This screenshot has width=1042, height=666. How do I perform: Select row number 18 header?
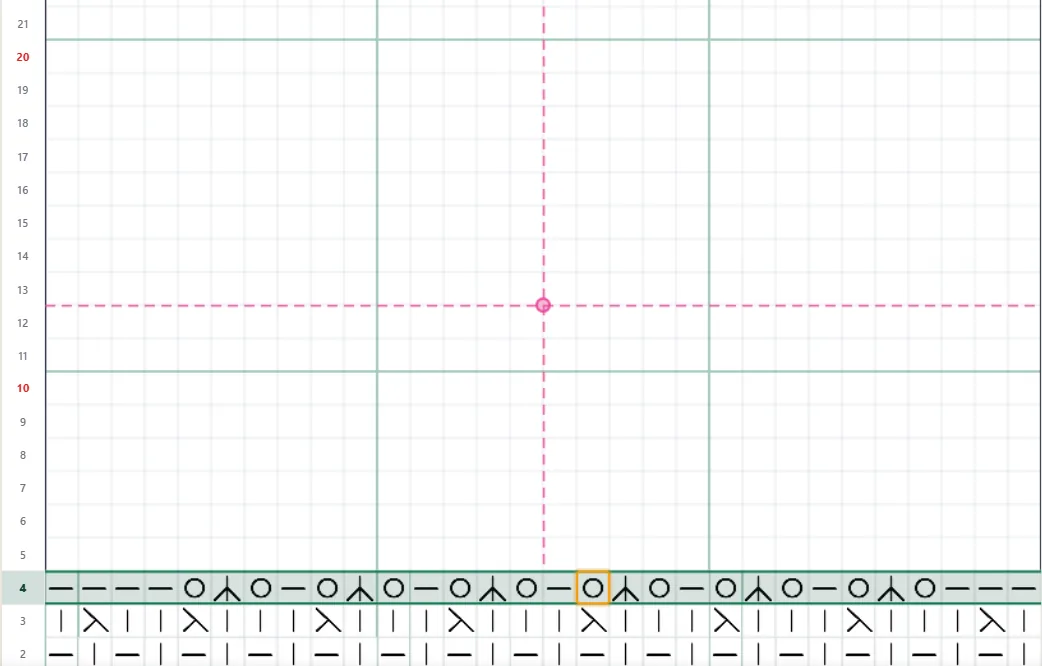23,123
